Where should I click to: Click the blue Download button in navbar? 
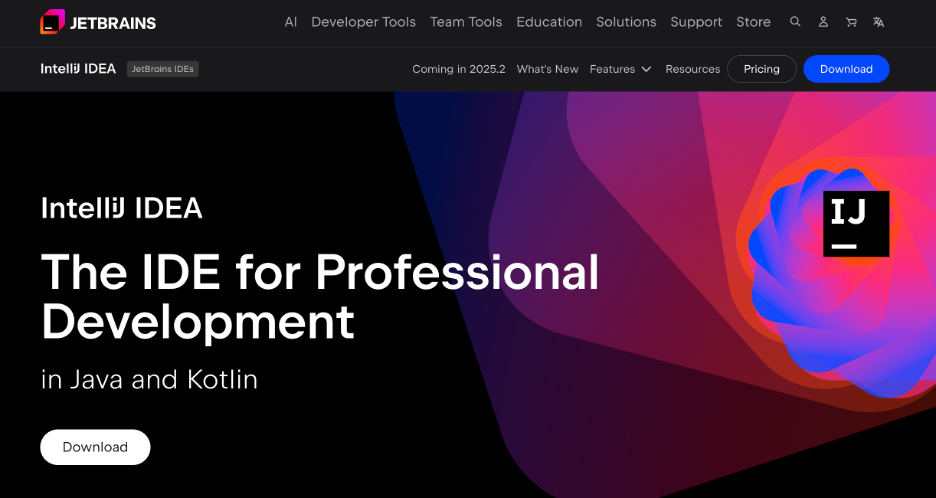(846, 69)
